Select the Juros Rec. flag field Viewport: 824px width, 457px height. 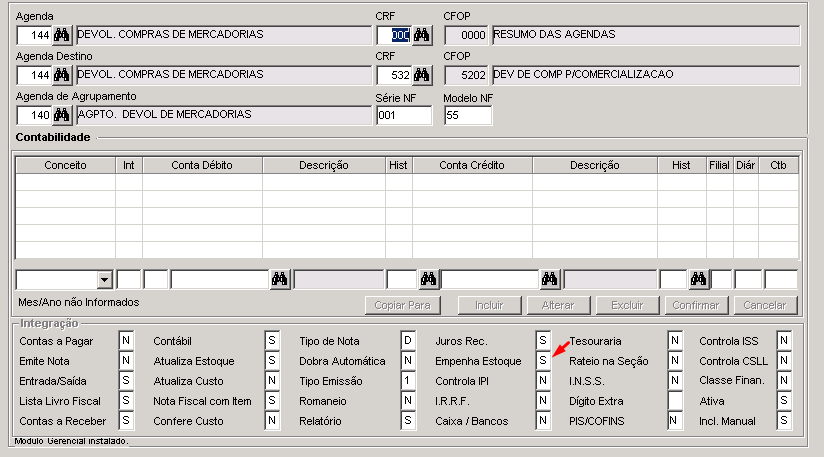543,340
